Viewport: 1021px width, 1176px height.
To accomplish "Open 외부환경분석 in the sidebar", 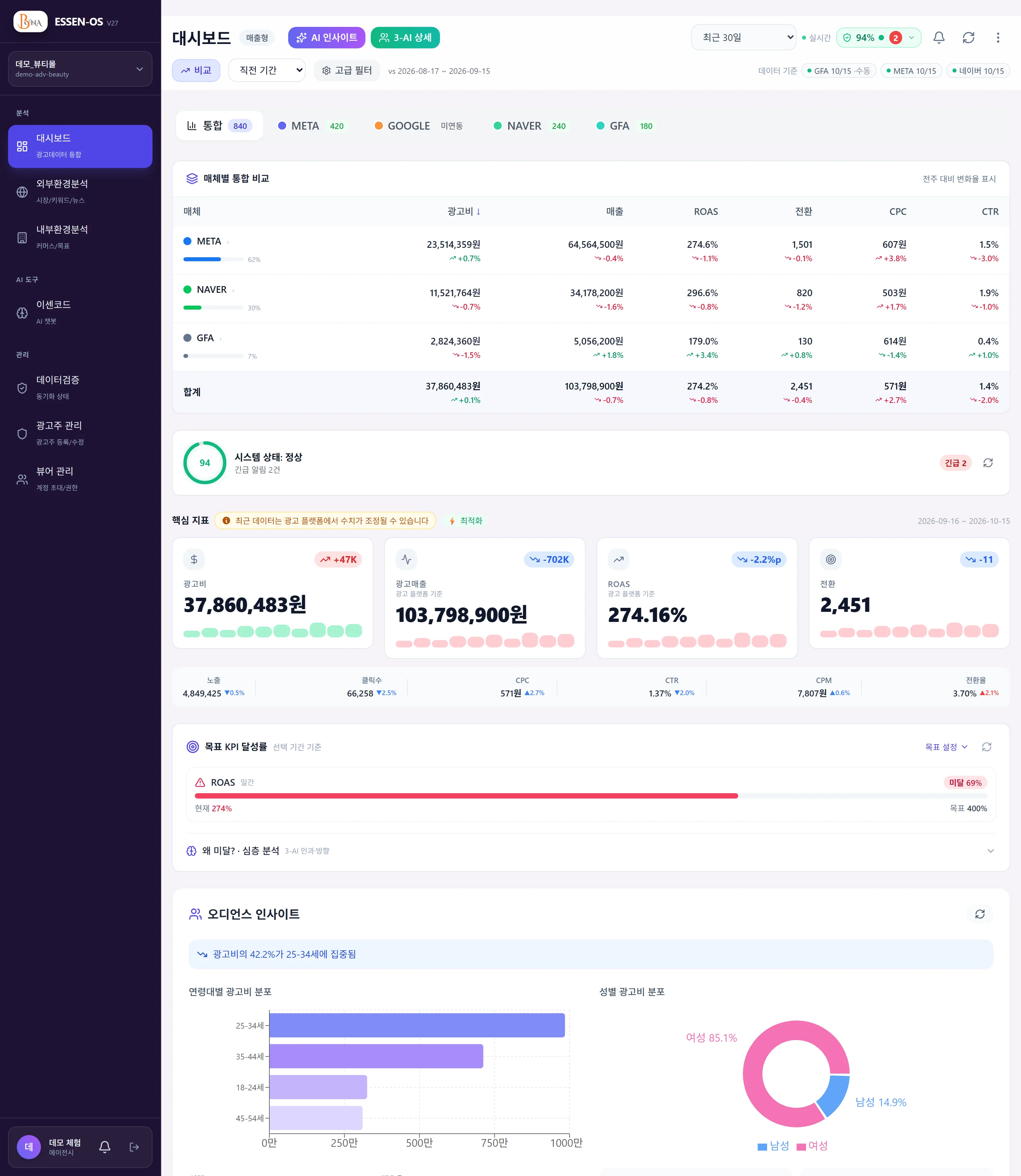I will [x=80, y=191].
